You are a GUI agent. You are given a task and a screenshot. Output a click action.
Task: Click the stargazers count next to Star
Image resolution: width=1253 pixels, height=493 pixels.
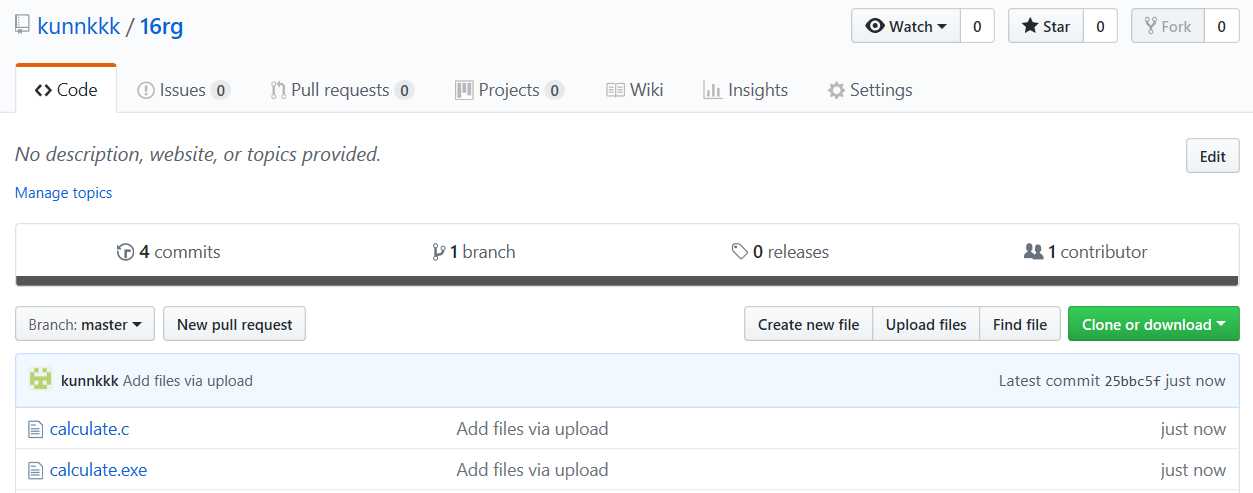(x=1100, y=27)
